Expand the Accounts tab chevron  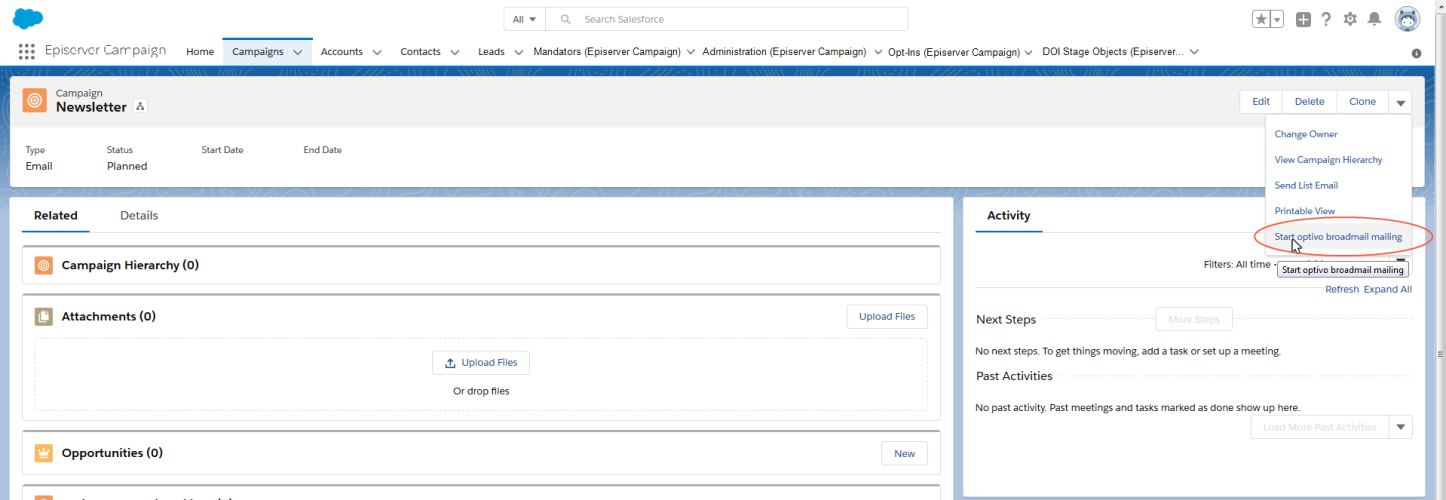(377, 52)
